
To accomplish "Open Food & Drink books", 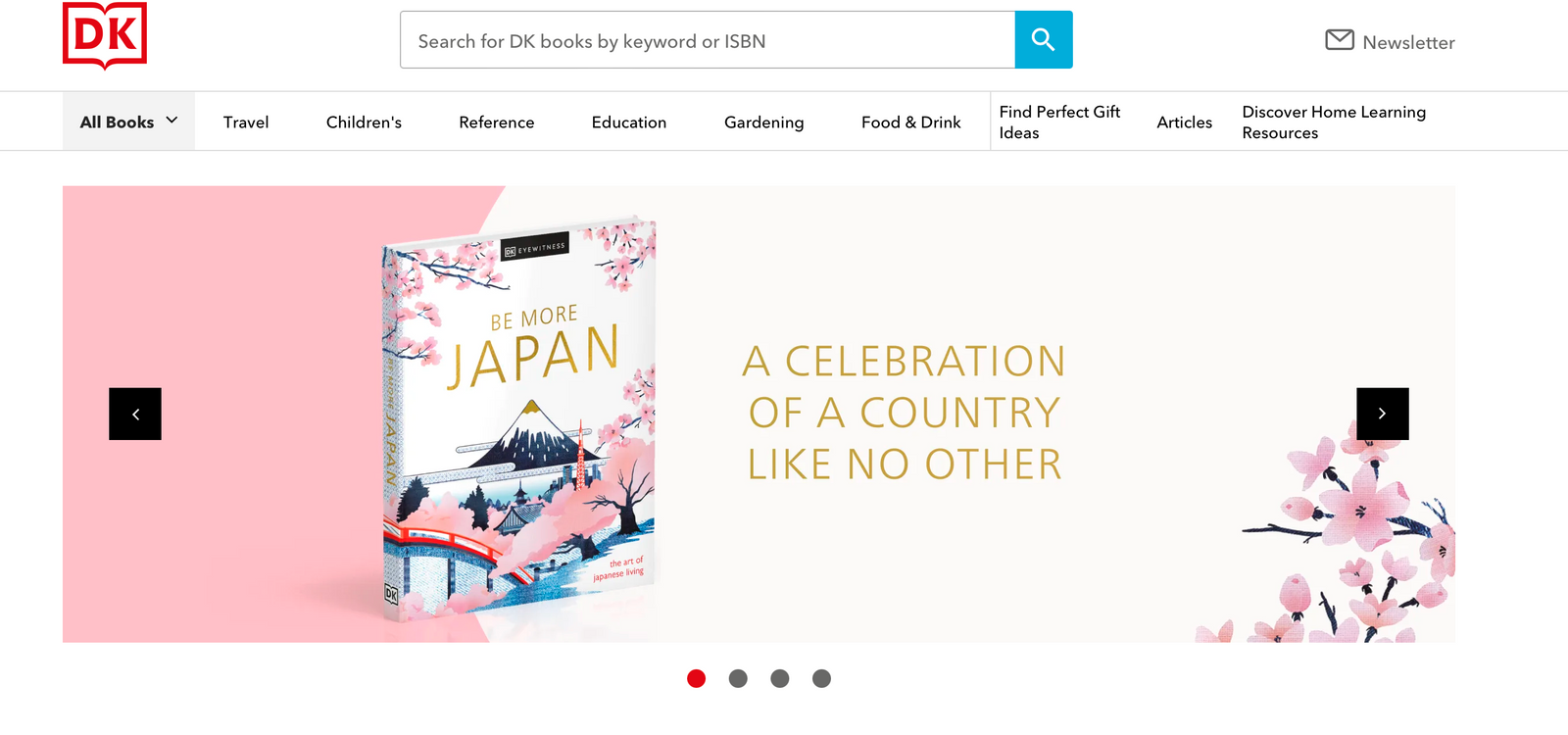I will 910,122.
